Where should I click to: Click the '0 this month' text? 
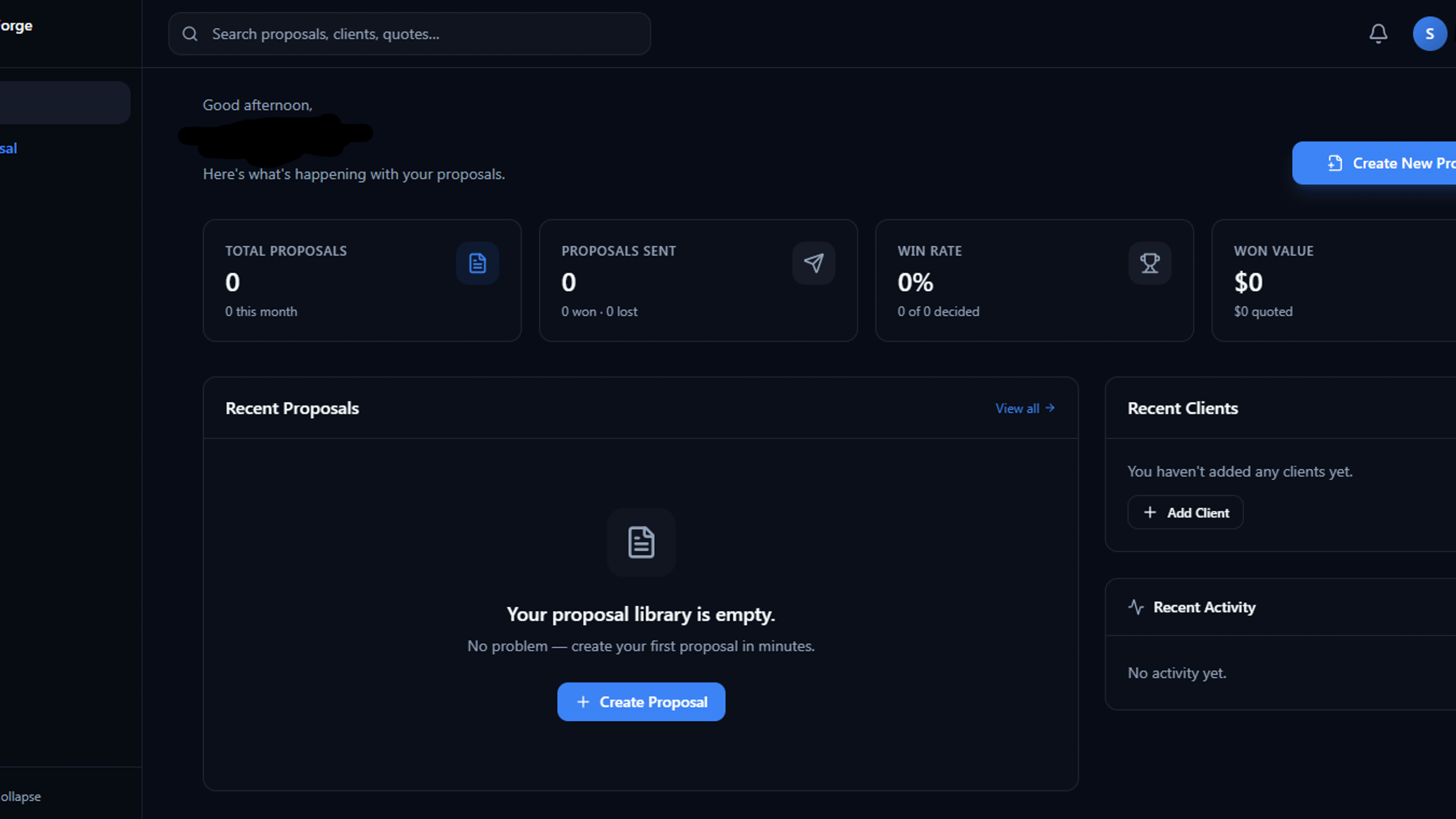(x=261, y=312)
